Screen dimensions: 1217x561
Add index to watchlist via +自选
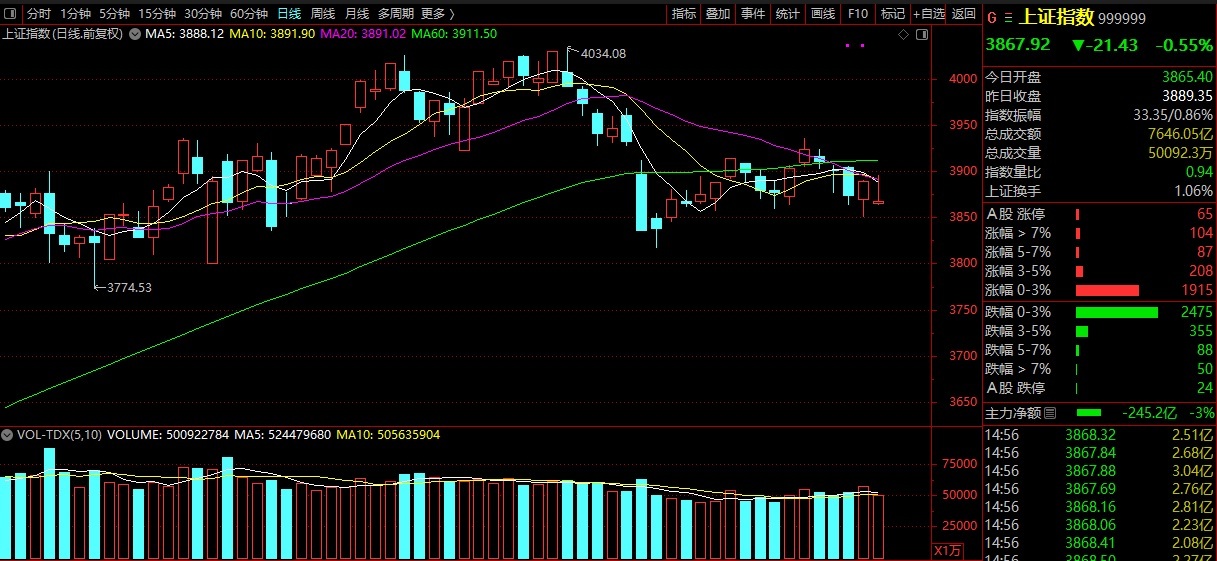tap(927, 14)
